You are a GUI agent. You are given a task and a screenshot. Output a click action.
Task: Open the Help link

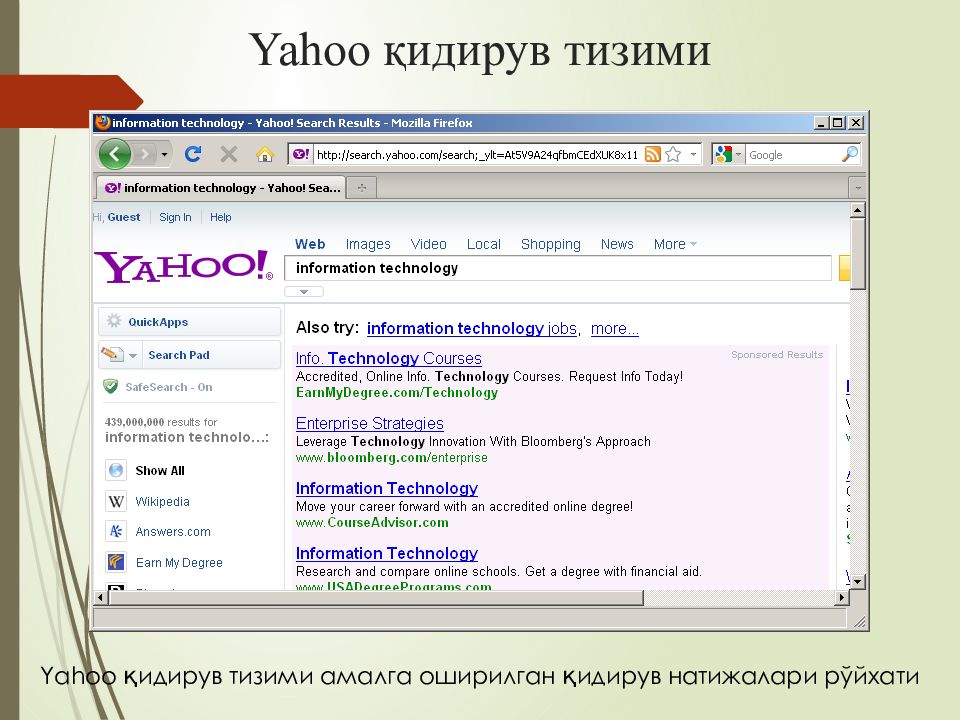pos(220,217)
